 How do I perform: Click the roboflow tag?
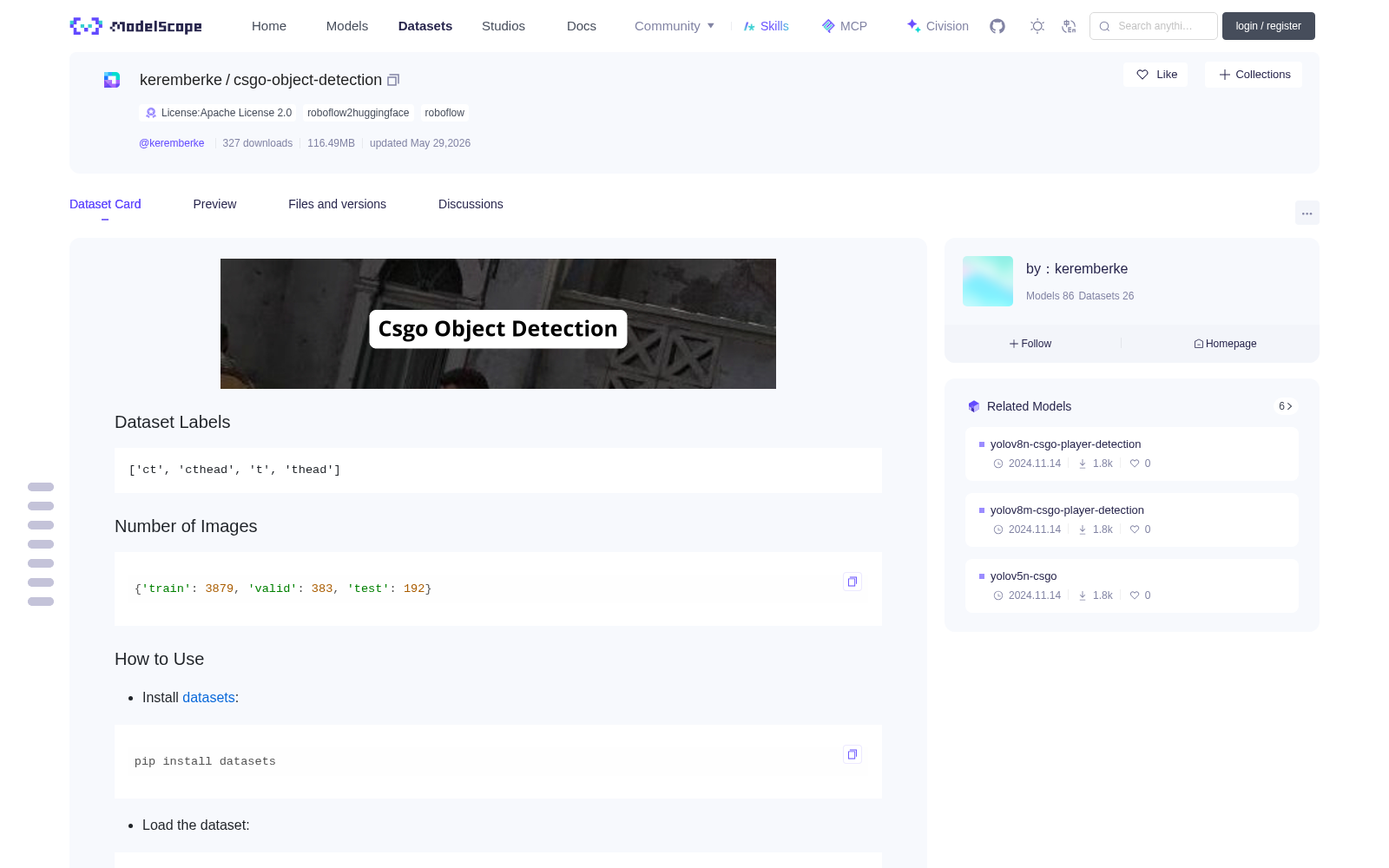pyautogui.click(x=444, y=113)
